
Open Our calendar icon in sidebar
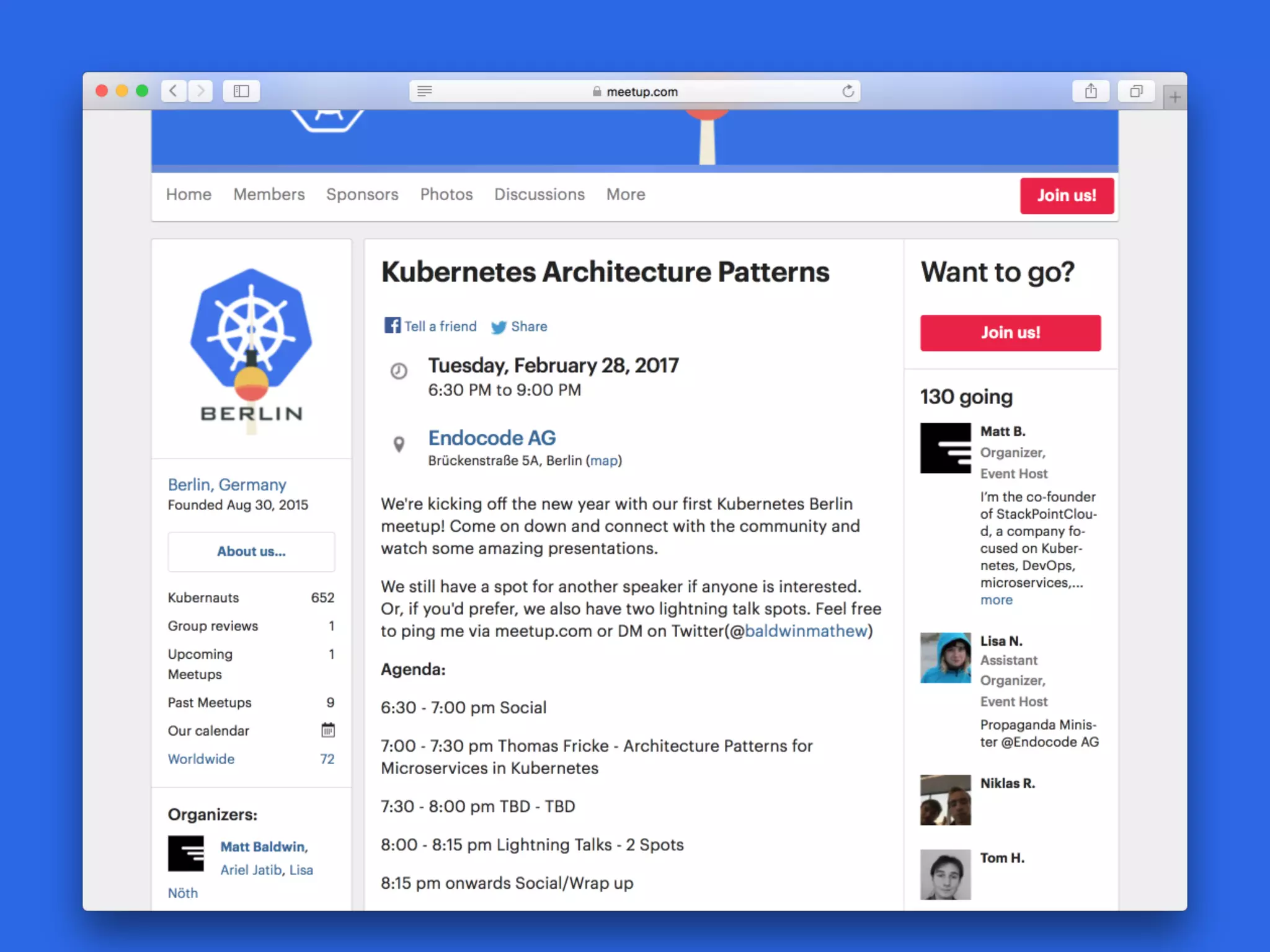(327, 730)
